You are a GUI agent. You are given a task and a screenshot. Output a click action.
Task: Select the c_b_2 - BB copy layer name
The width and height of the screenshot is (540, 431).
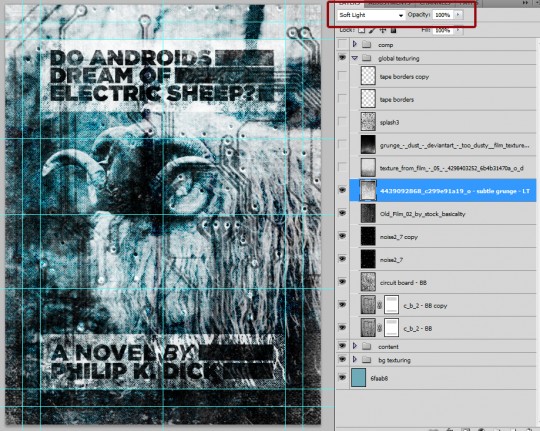(425, 306)
